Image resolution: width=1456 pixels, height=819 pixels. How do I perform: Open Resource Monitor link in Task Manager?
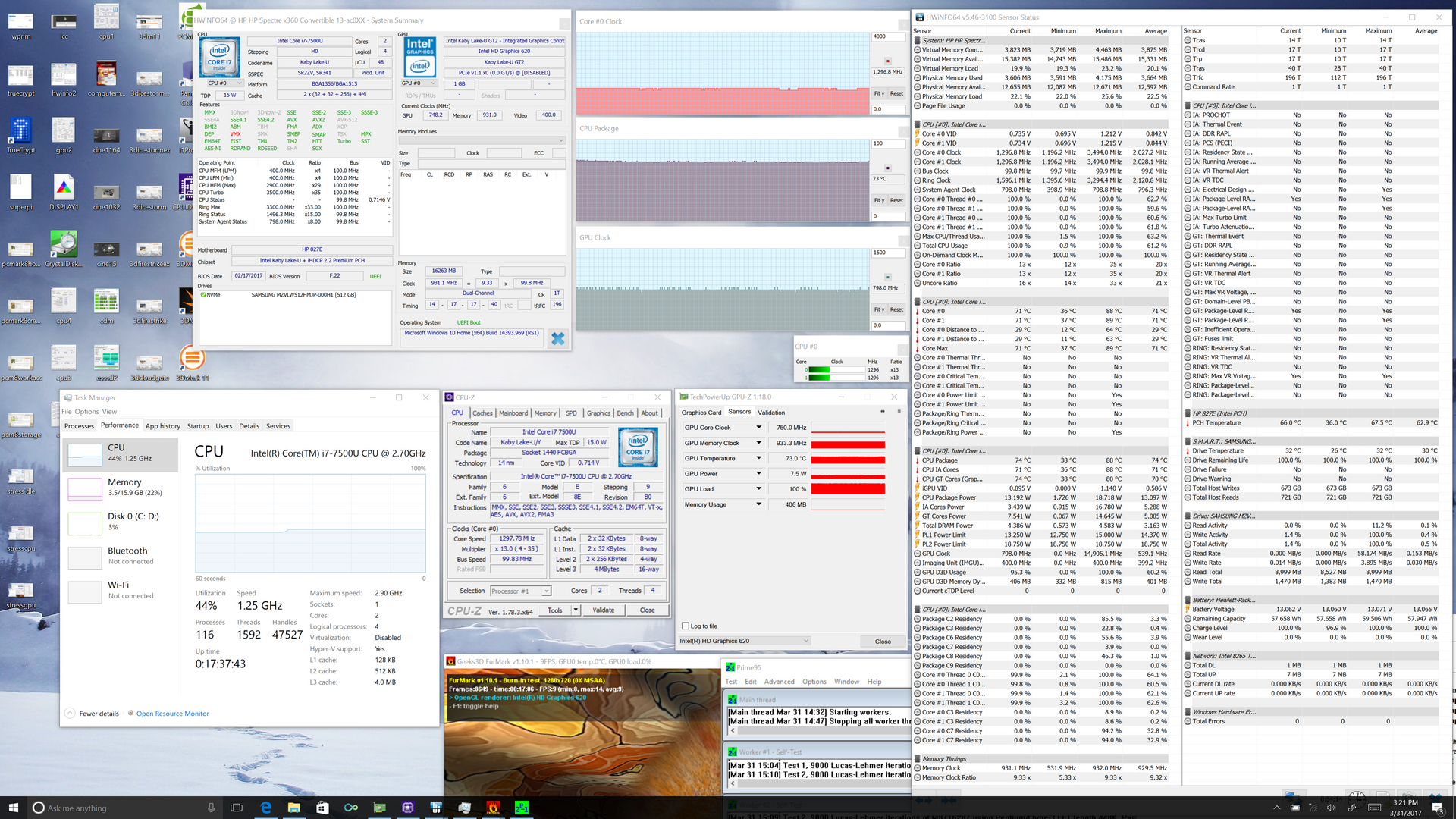click(x=172, y=714)
